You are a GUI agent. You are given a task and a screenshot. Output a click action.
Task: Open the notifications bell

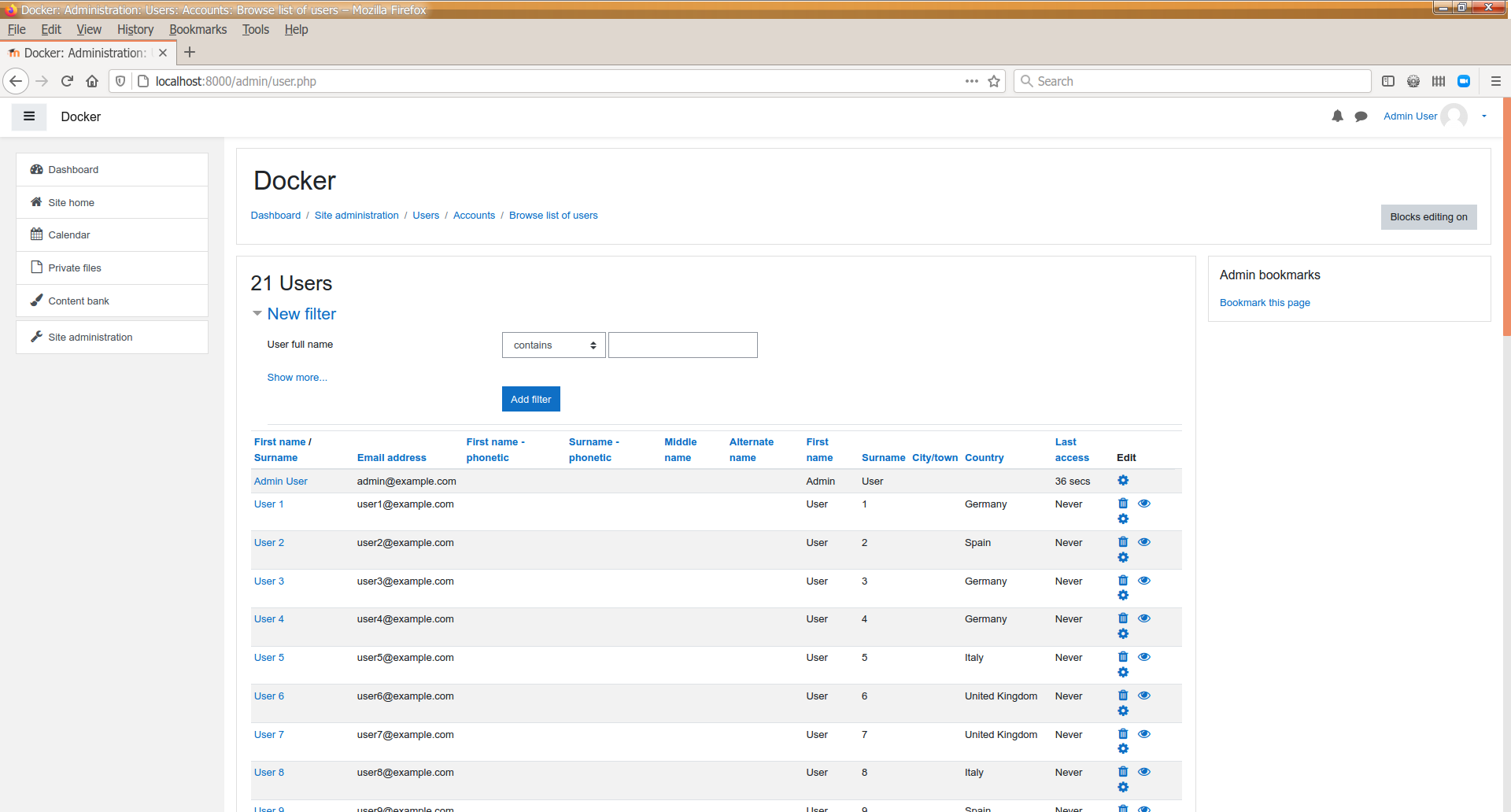1337,116
